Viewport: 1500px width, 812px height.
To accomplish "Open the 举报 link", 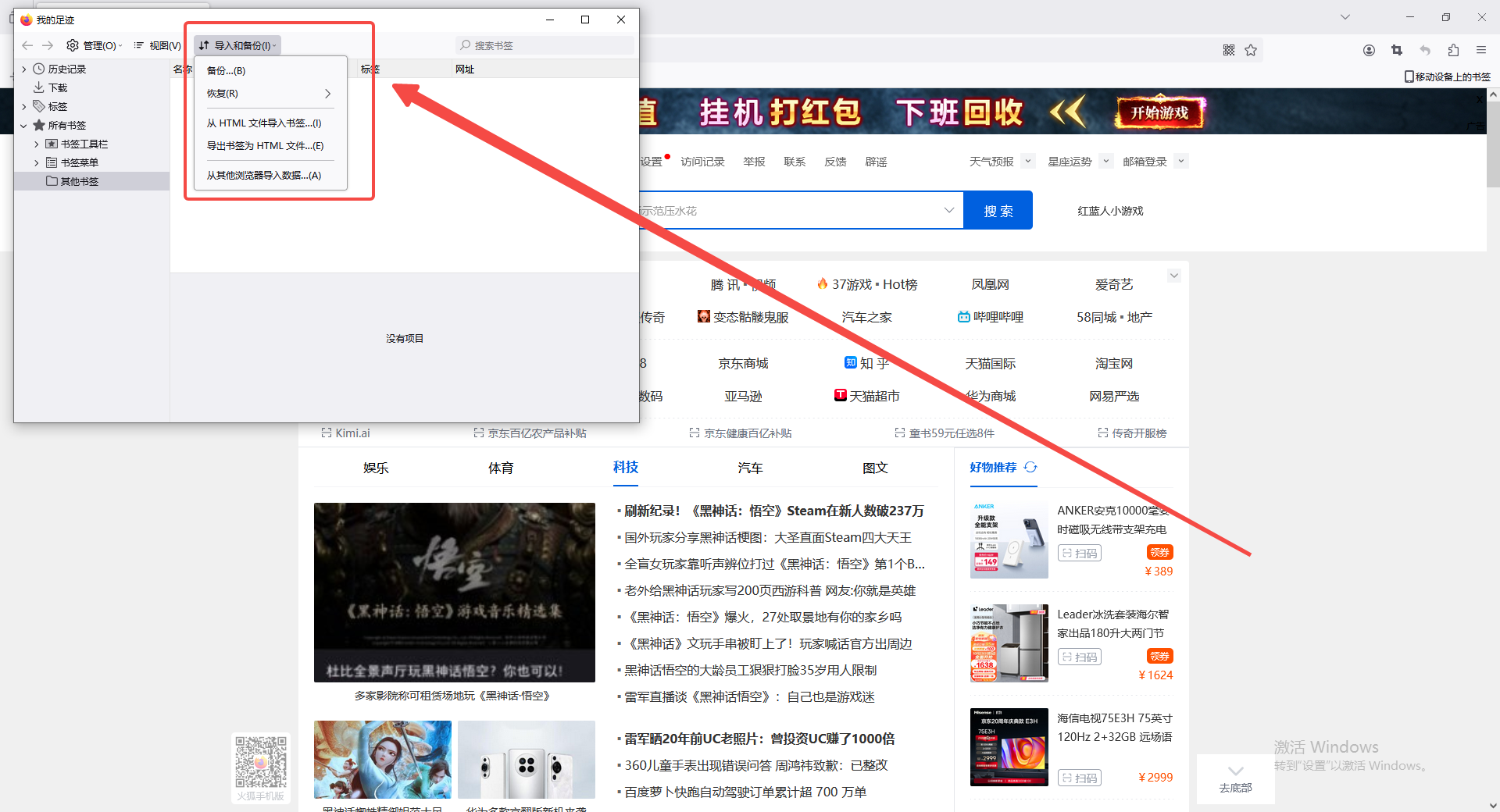I will [x=754, y=162].
